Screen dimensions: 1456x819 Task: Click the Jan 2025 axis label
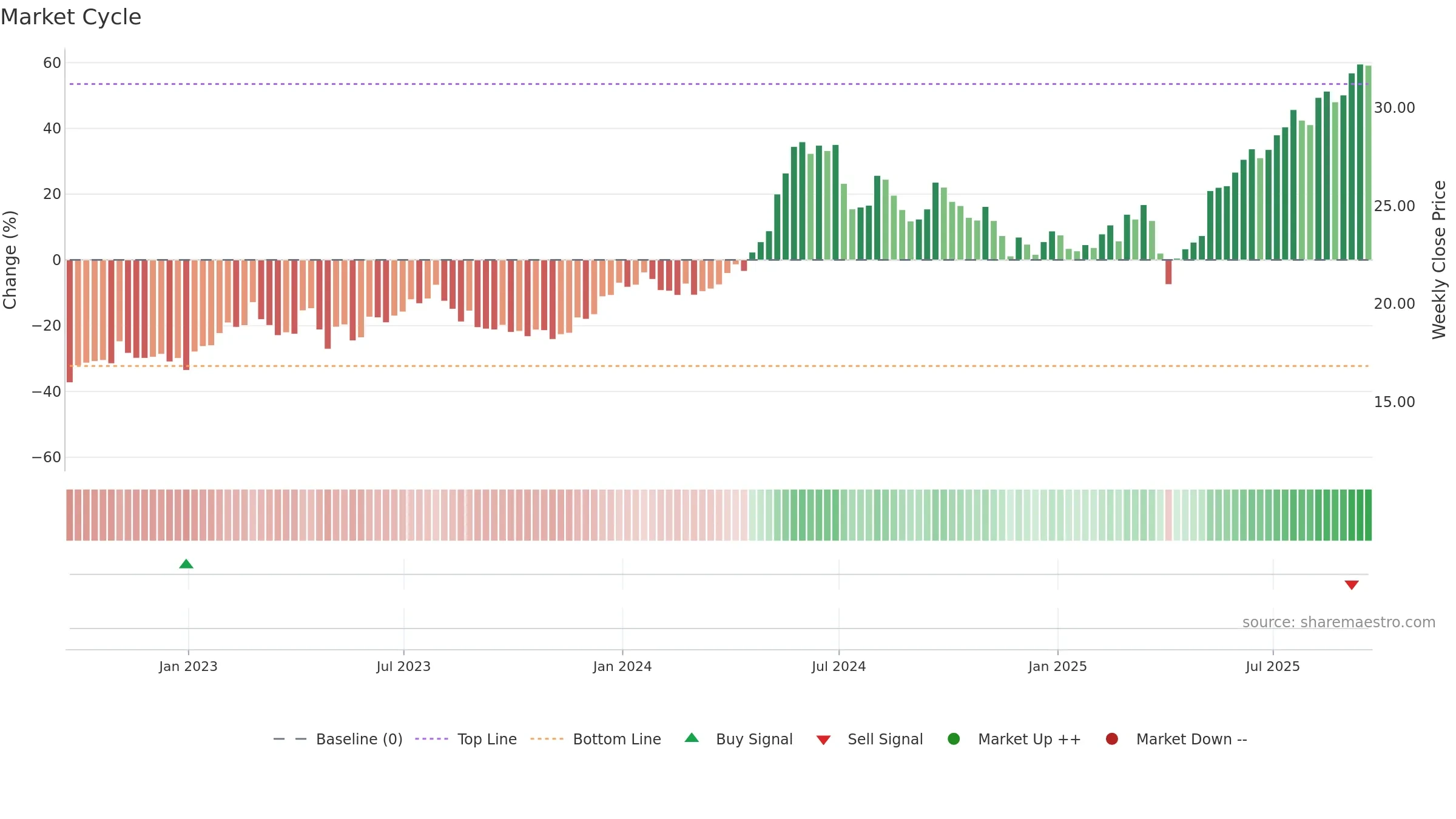1057,666
